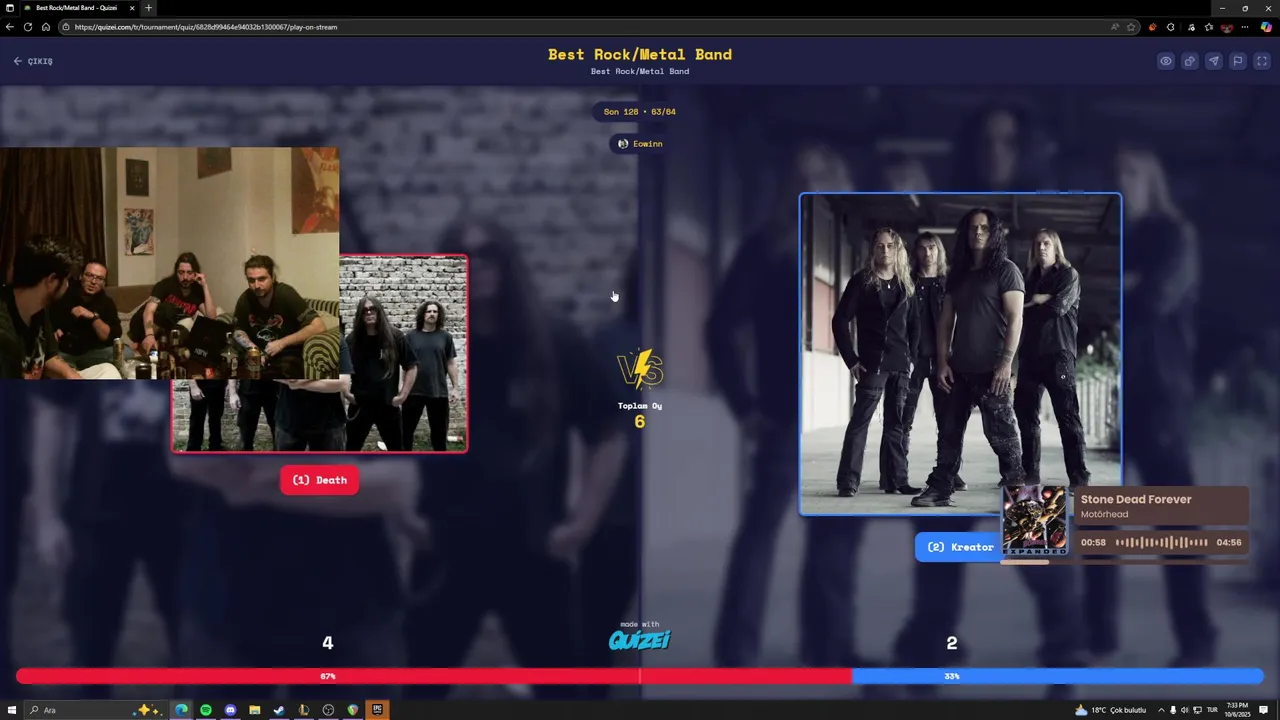
Task: Click the orange extension icon in toolbar
Action: (x=1153, y=27)
